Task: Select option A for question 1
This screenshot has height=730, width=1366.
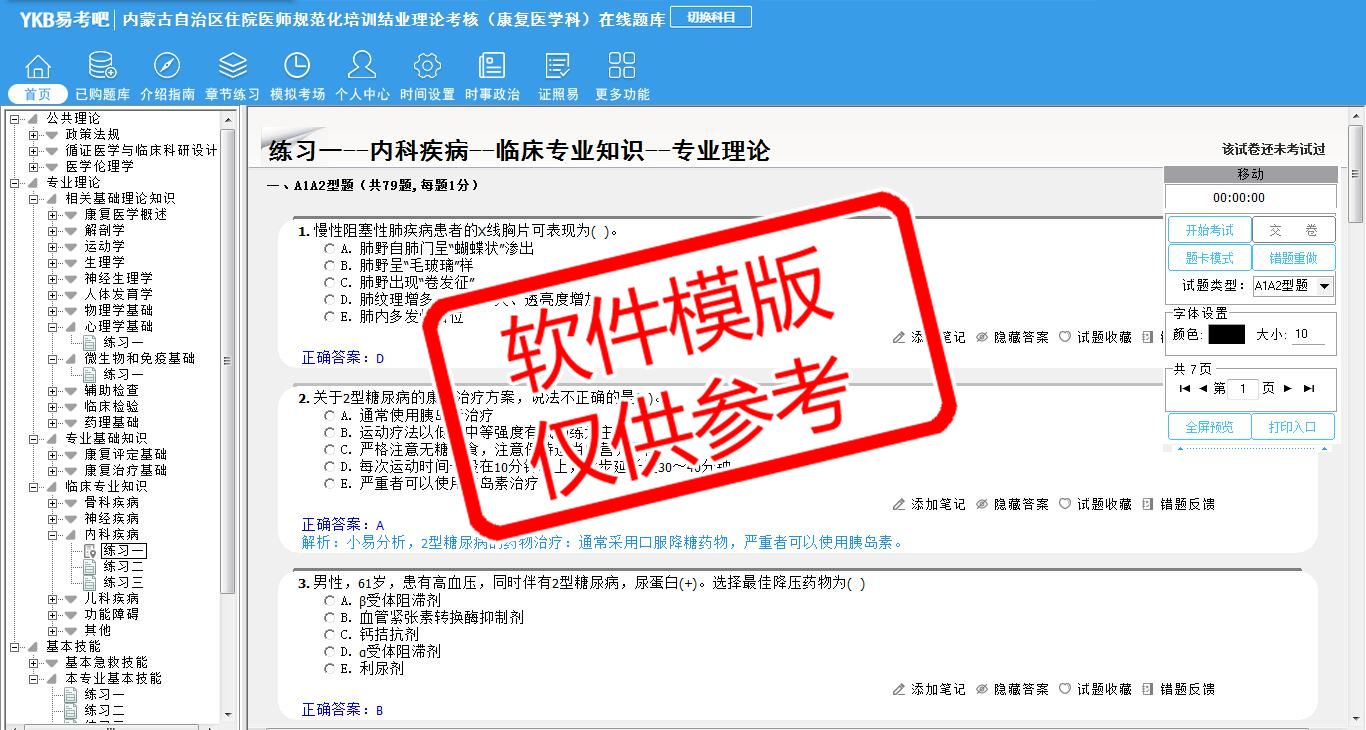Action: [330, 249]
